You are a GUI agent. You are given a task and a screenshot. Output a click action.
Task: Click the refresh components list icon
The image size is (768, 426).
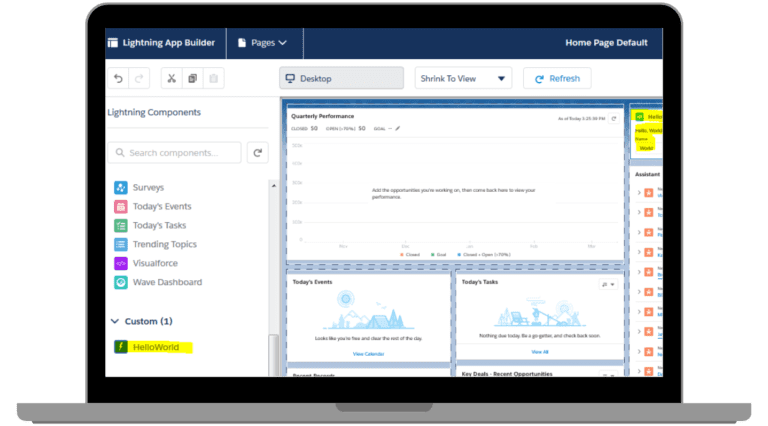tap(258, 153)
